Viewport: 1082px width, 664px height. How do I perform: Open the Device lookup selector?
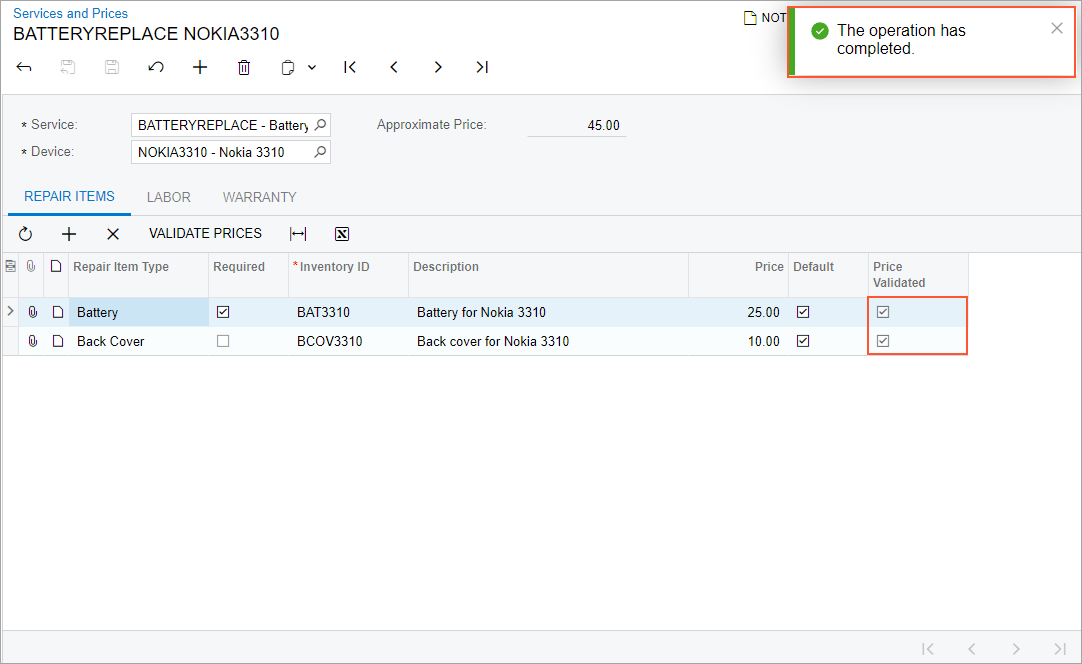tap(320, 152)
